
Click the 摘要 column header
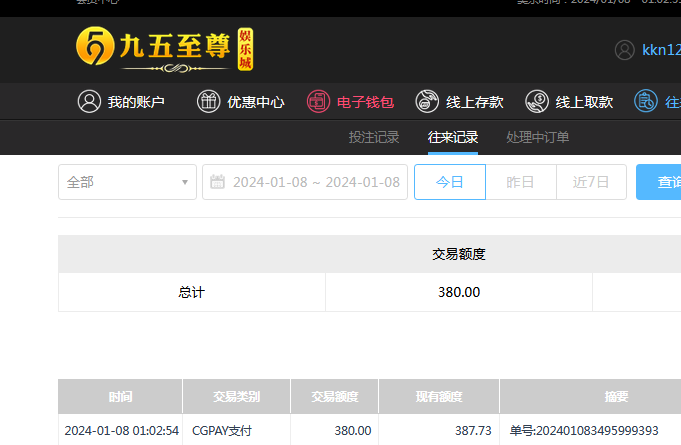tap(616, 396)
